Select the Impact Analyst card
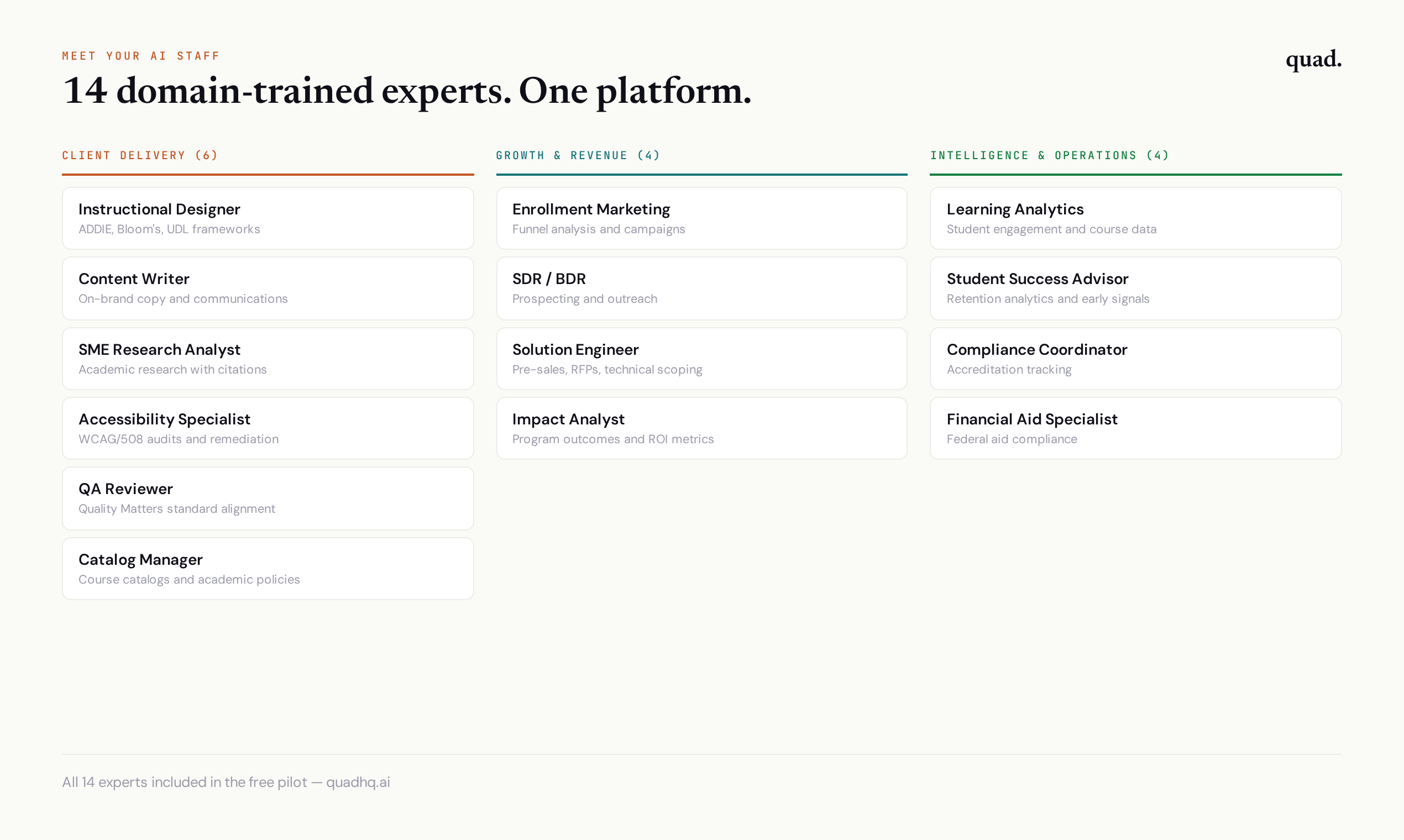1404x840 pixels. [701, 428]
